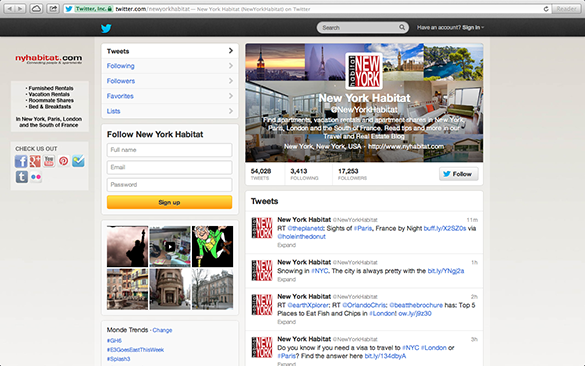Viewport: 585px width, 366px height.
Task: Click avatar on the Paris by Night tweet
Action: (x=262, y=228)
